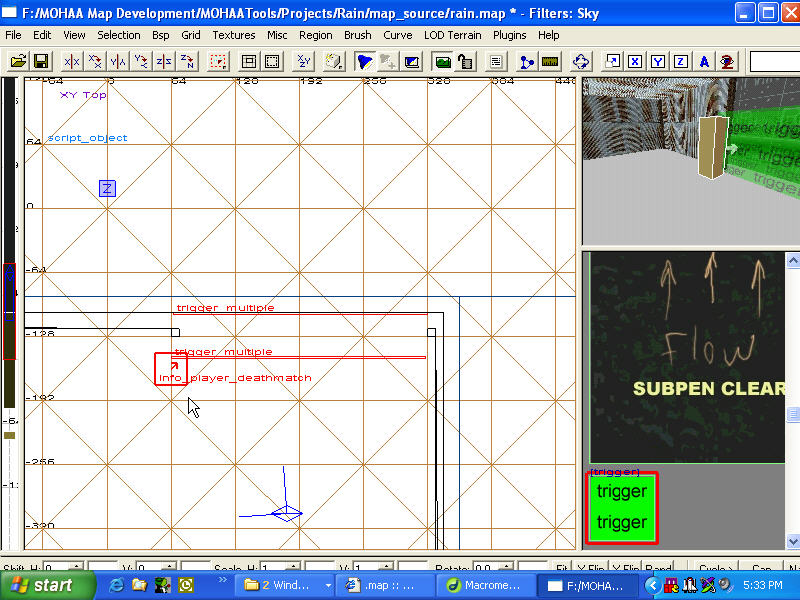Toggle the blue Y axis constraint button

click(657, 62)
